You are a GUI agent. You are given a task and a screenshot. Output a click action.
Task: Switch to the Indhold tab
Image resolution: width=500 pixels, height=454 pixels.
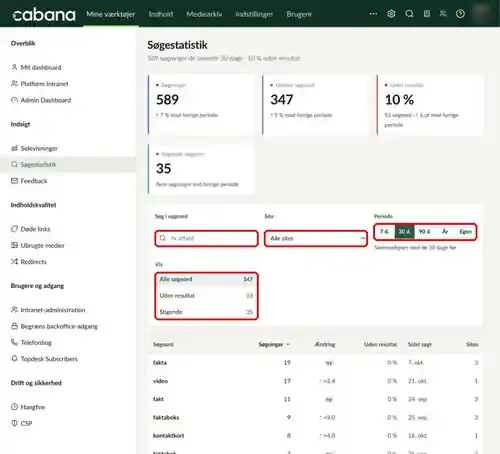coord(161,14)
